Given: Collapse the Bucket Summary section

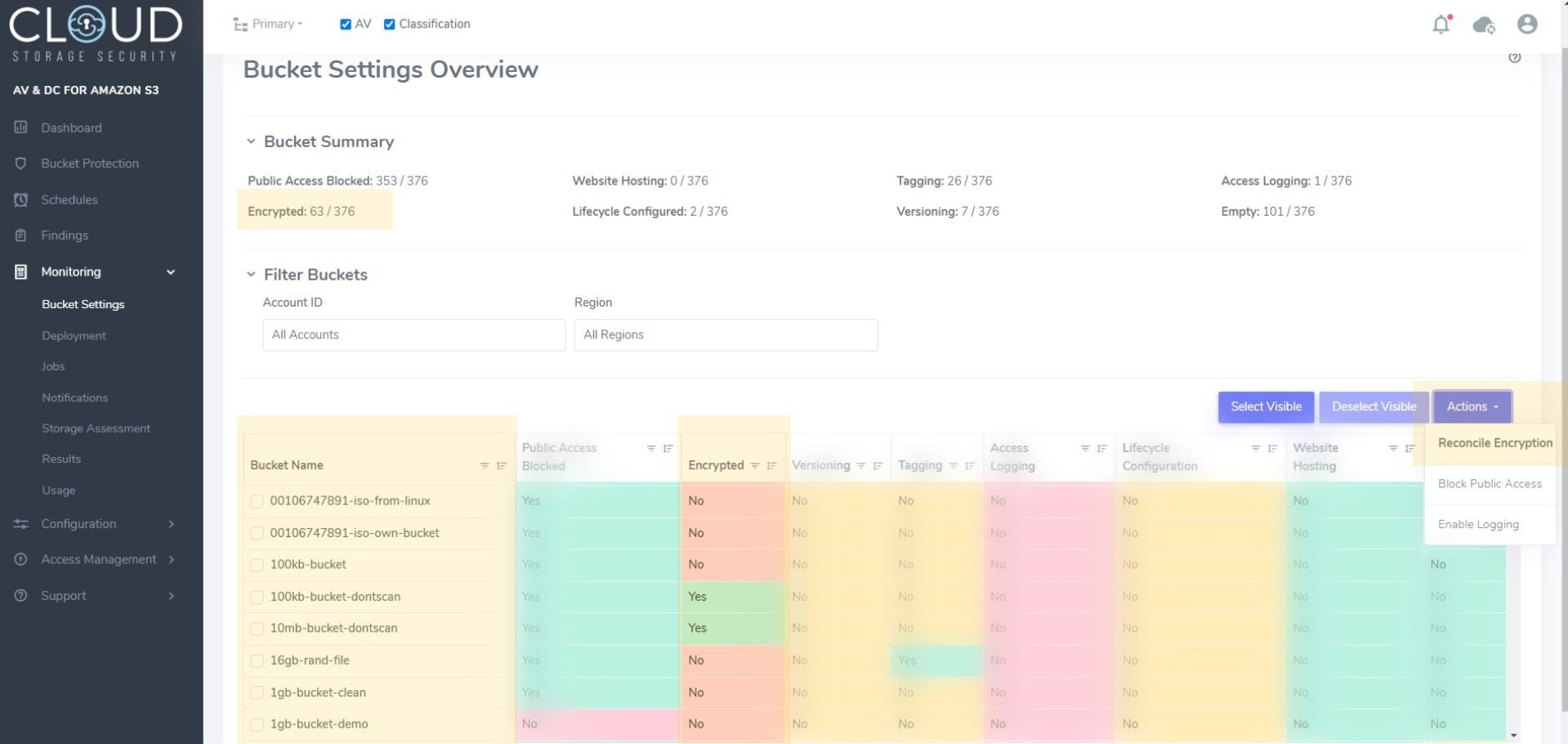Looking at the screenshot, I should click(x=251, y=141).
